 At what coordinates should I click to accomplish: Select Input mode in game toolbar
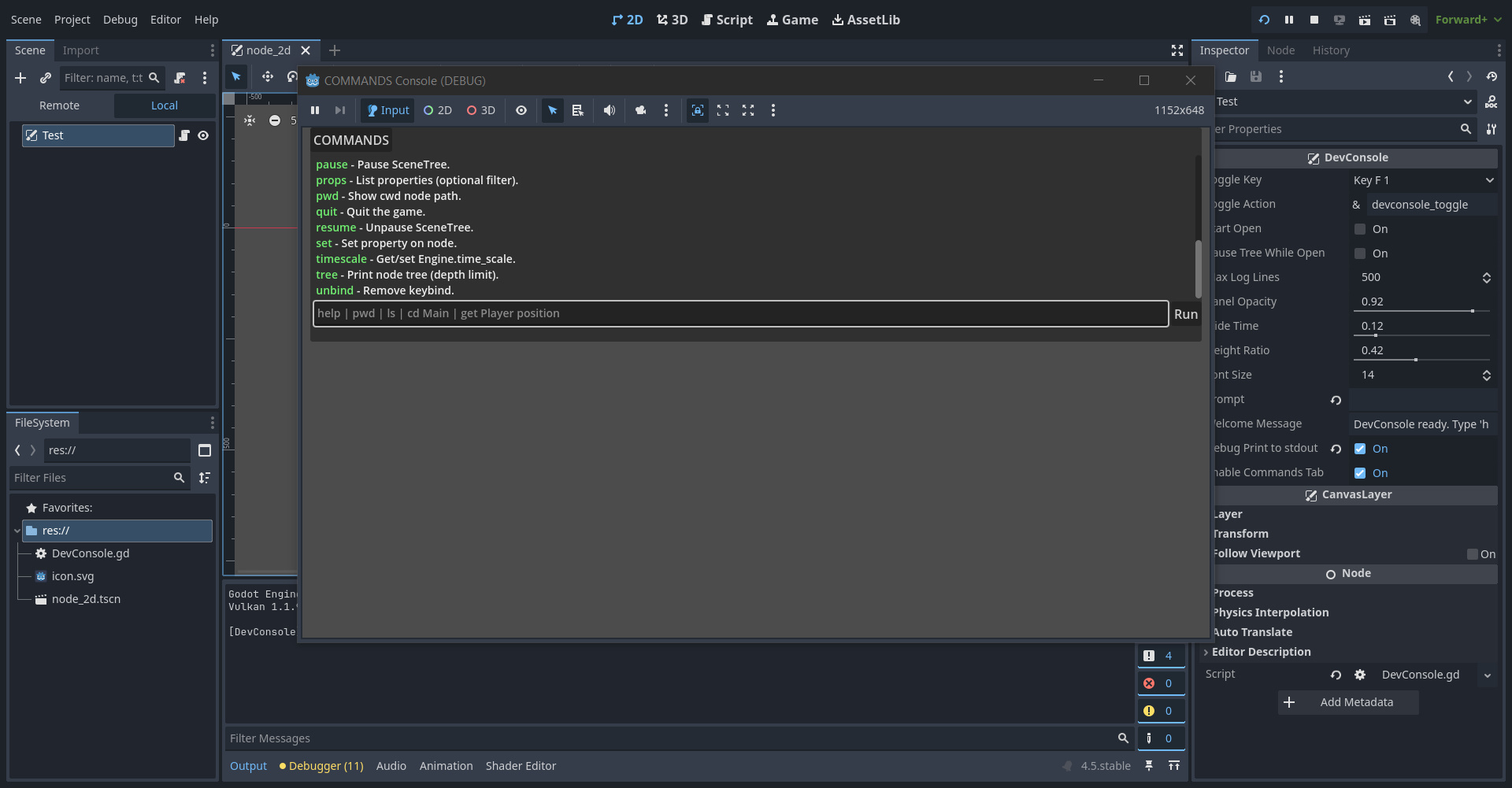tap(388, 110)
